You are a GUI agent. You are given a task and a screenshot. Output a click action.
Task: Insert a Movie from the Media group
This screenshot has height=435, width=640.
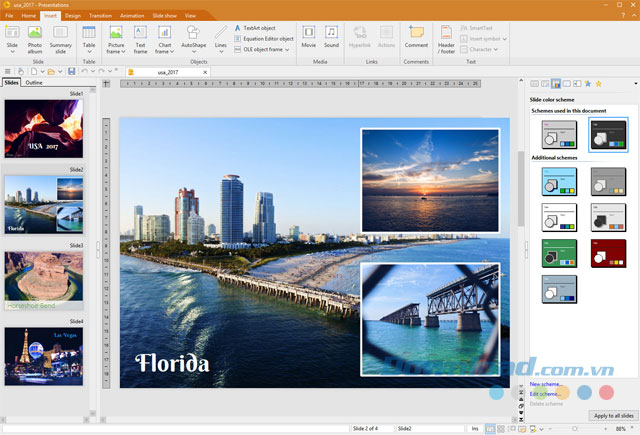click(309, 34)
